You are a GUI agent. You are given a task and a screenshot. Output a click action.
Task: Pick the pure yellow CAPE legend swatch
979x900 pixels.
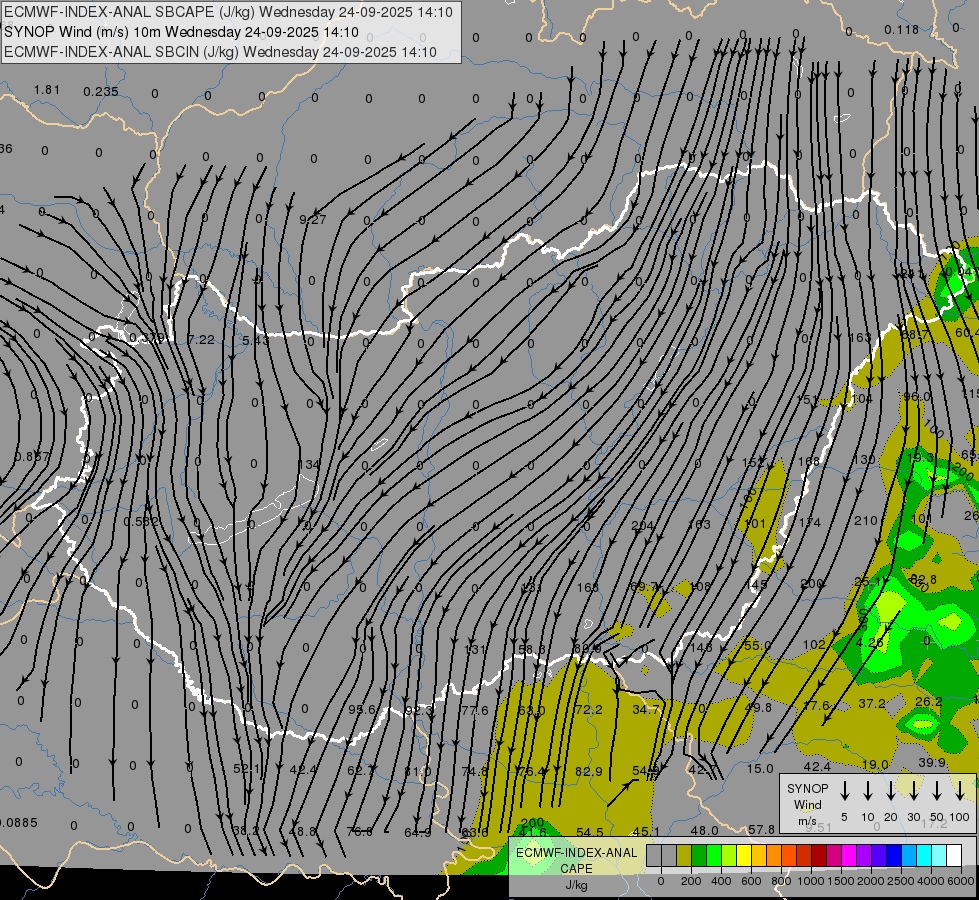tap(744, 855)
